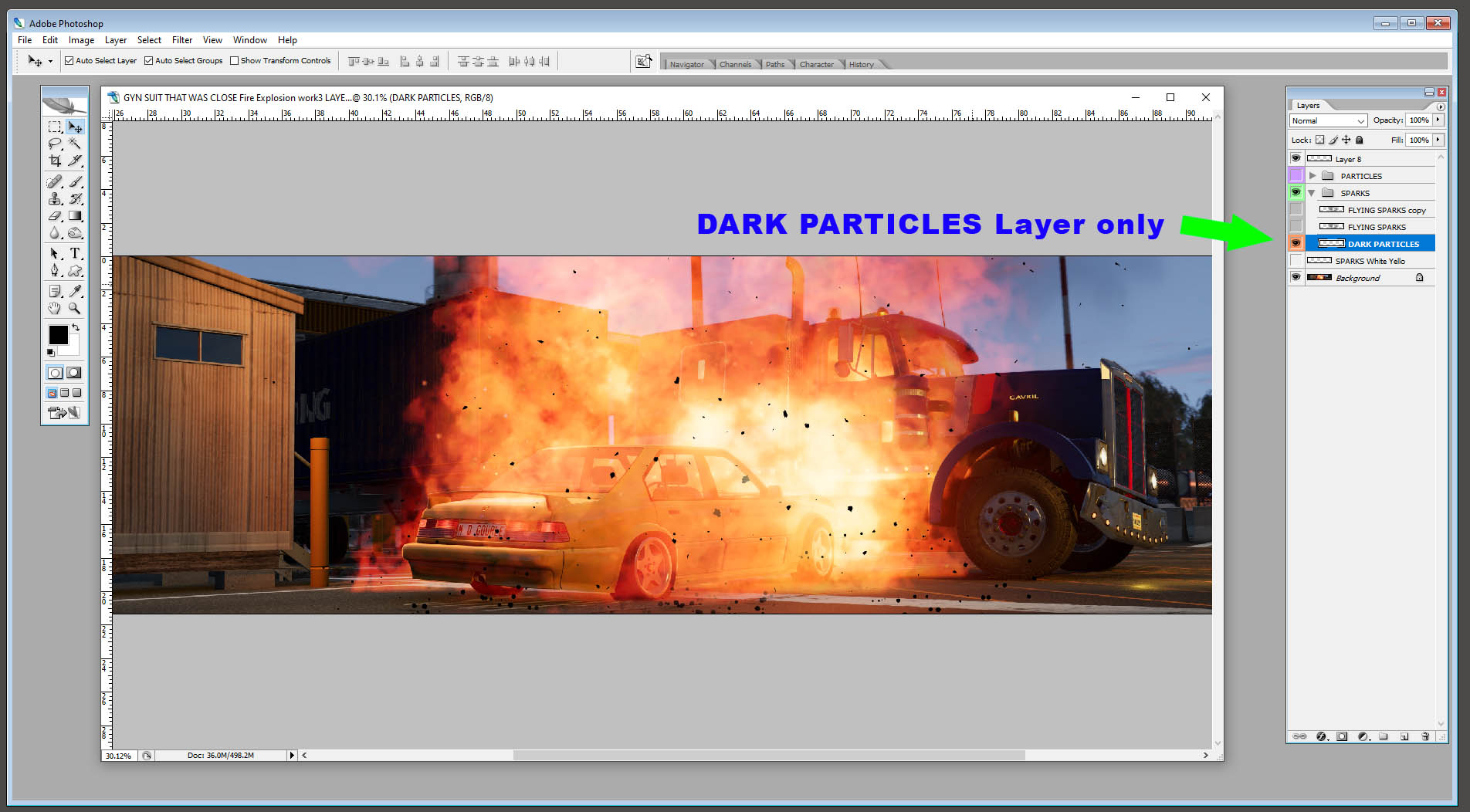1470x812 pixels.
Task: Open the Image menu
Action: click(81, 40)
